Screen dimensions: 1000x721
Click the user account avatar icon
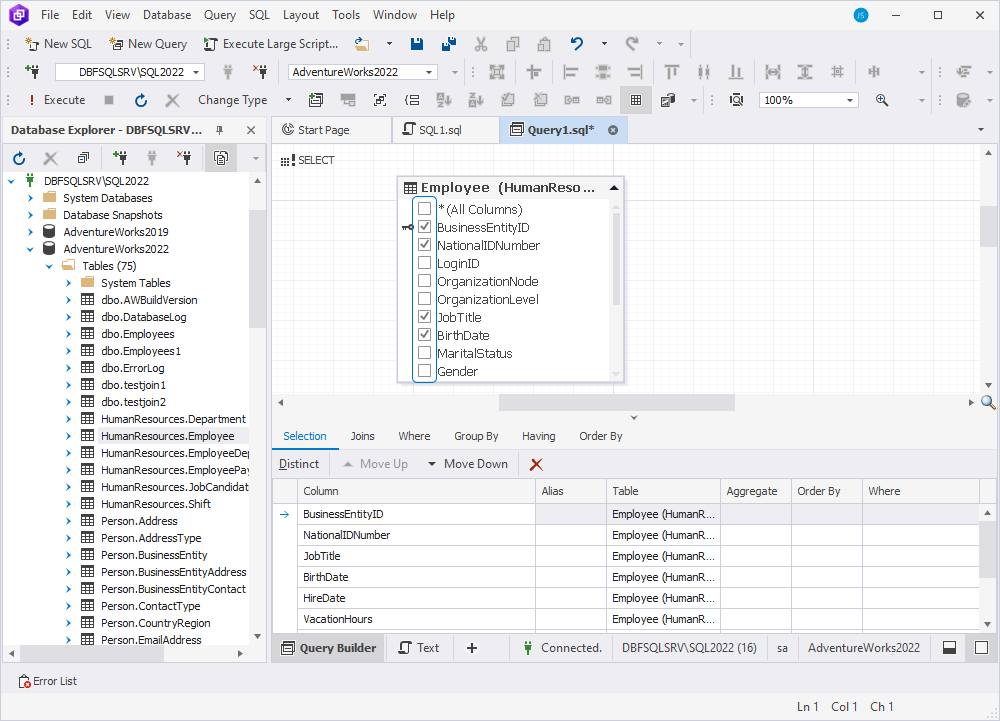861,15
